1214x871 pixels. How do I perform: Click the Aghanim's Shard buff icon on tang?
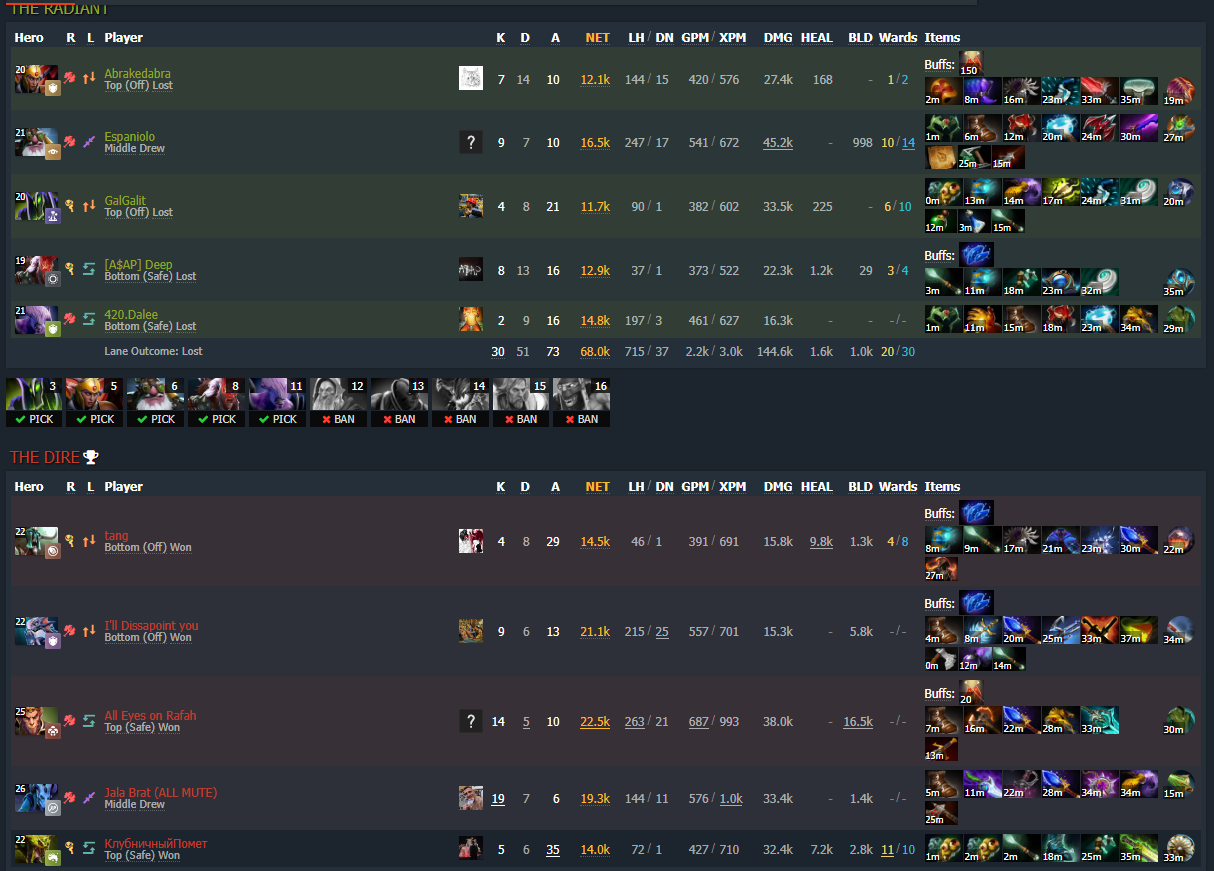pos(976,513)
